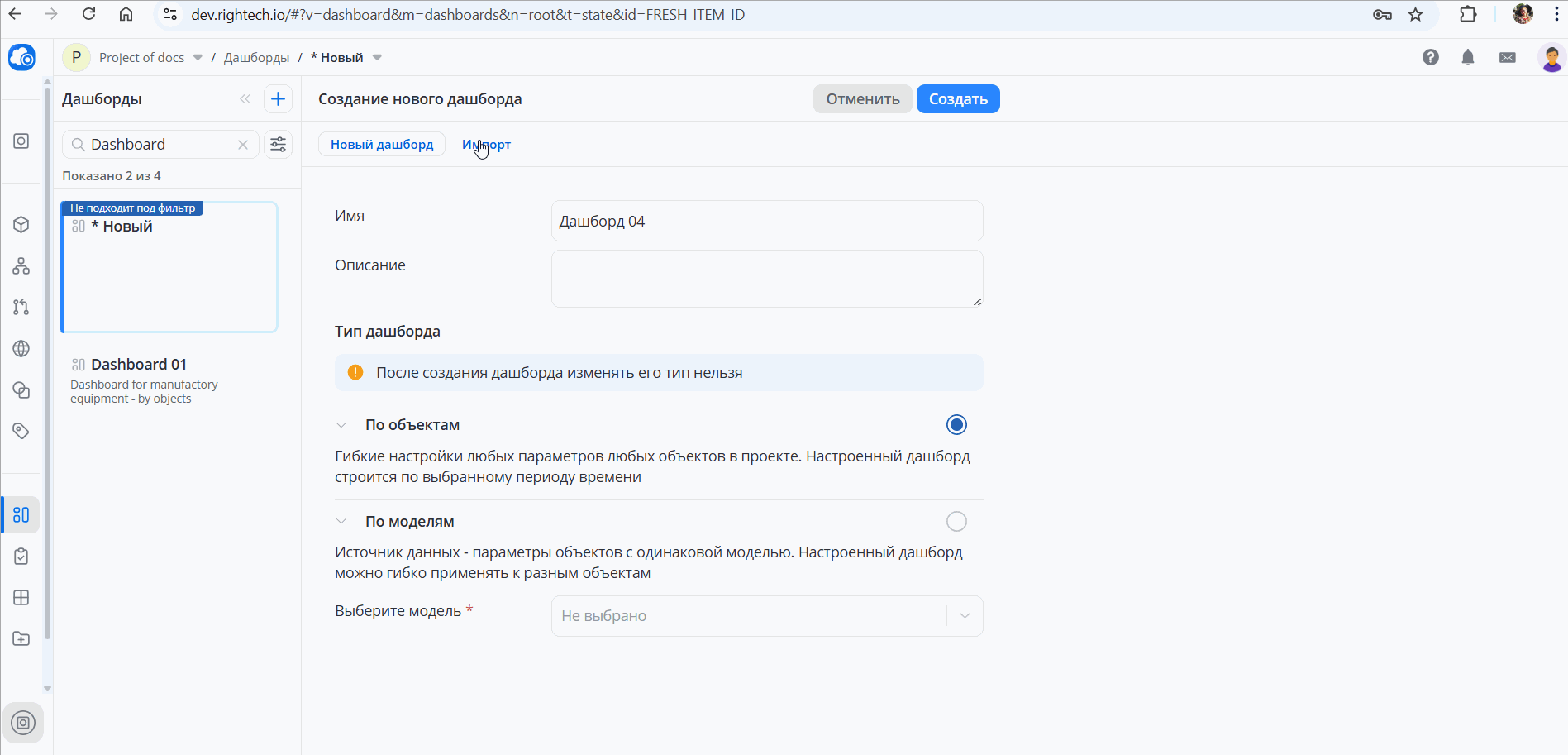Open notifications bell icon

(x=1467, y=57)
